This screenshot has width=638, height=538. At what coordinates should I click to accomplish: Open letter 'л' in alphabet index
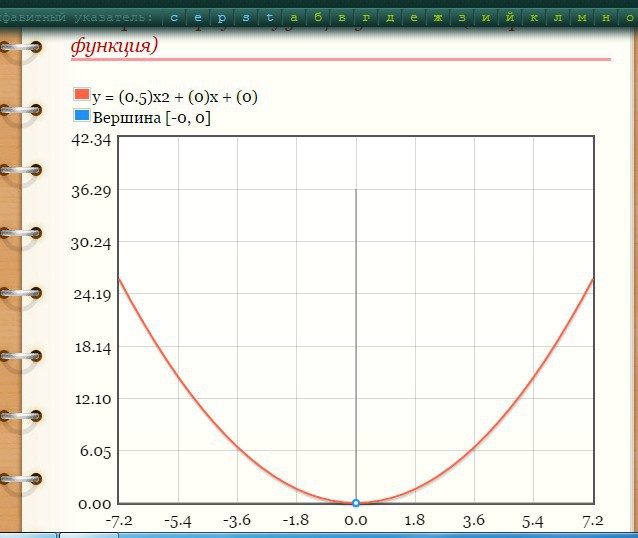(558, 18)
